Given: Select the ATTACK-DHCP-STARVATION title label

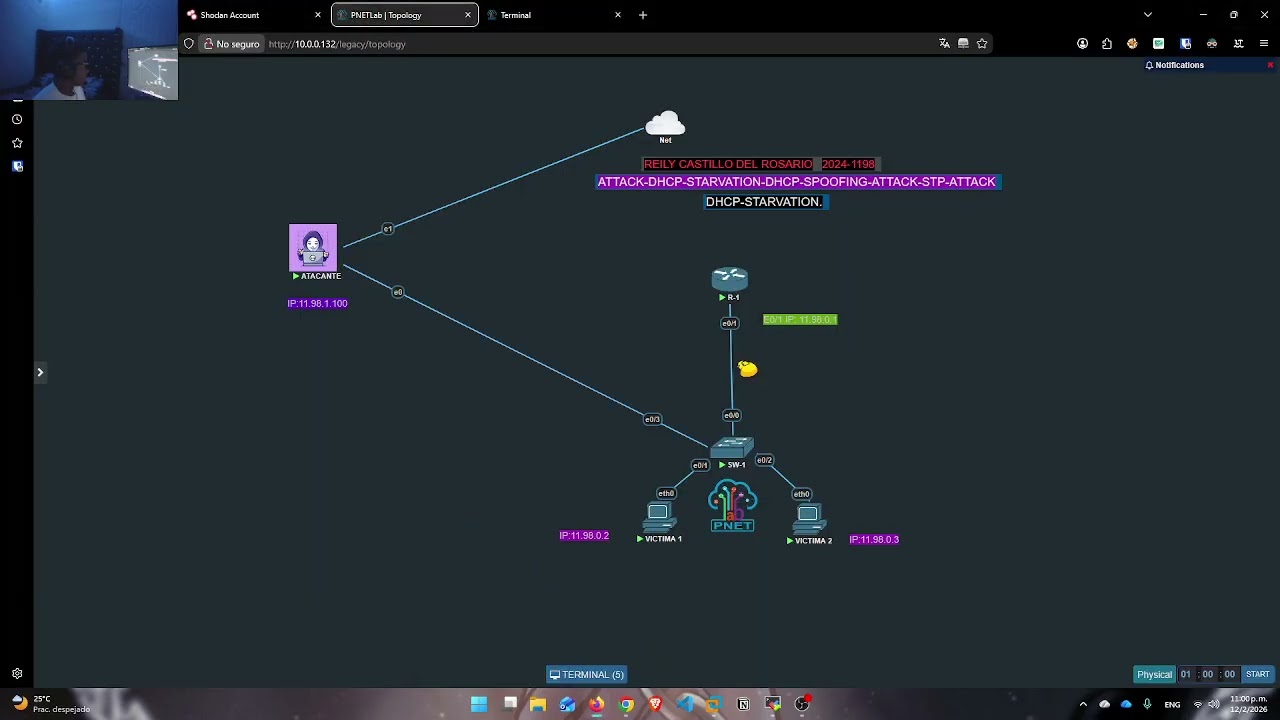Looking at the screenshot, I should pyautogui.click(x=796, y=182).
